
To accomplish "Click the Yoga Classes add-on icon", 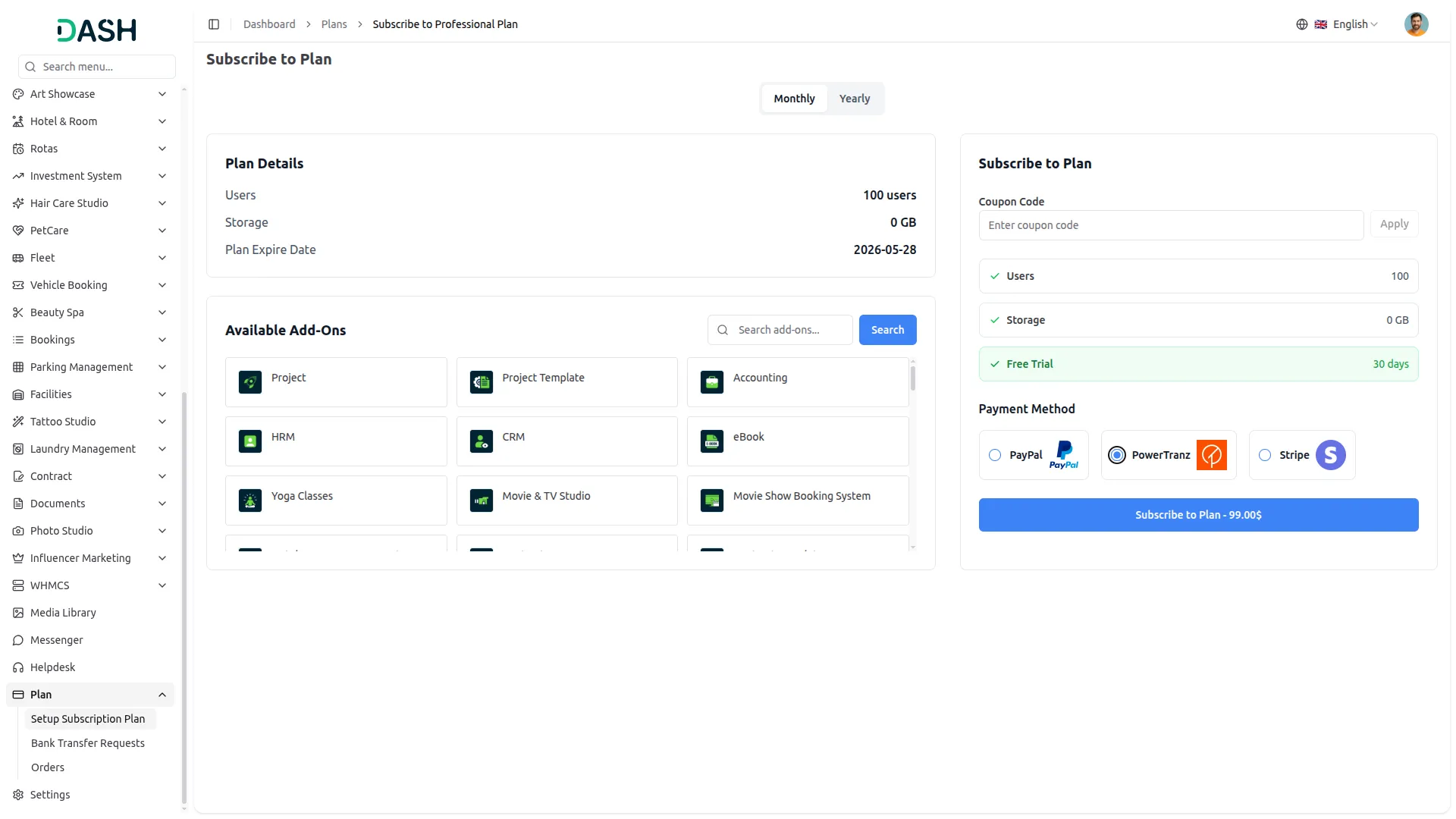I will click(x=250, y=500).
